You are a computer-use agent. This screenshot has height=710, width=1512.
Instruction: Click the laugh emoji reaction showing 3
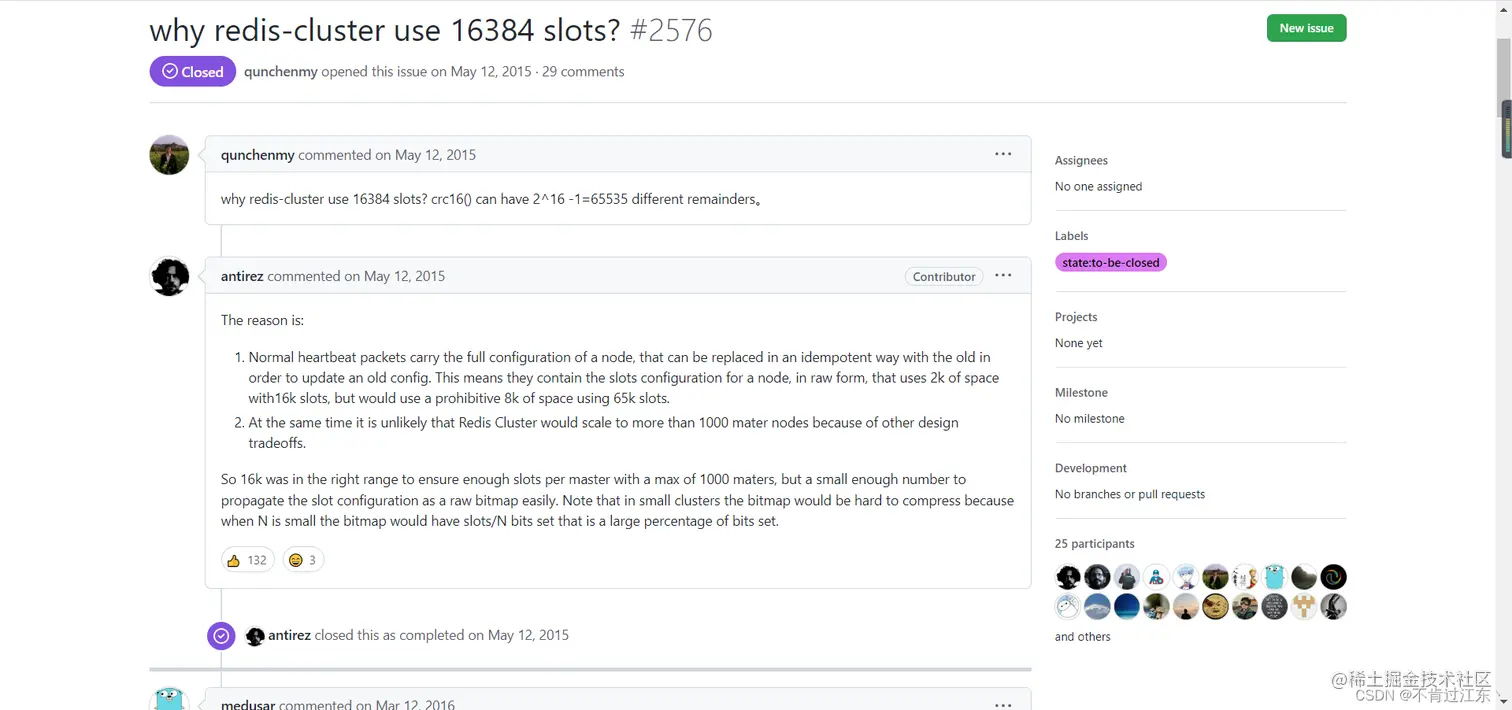[303, 560]
